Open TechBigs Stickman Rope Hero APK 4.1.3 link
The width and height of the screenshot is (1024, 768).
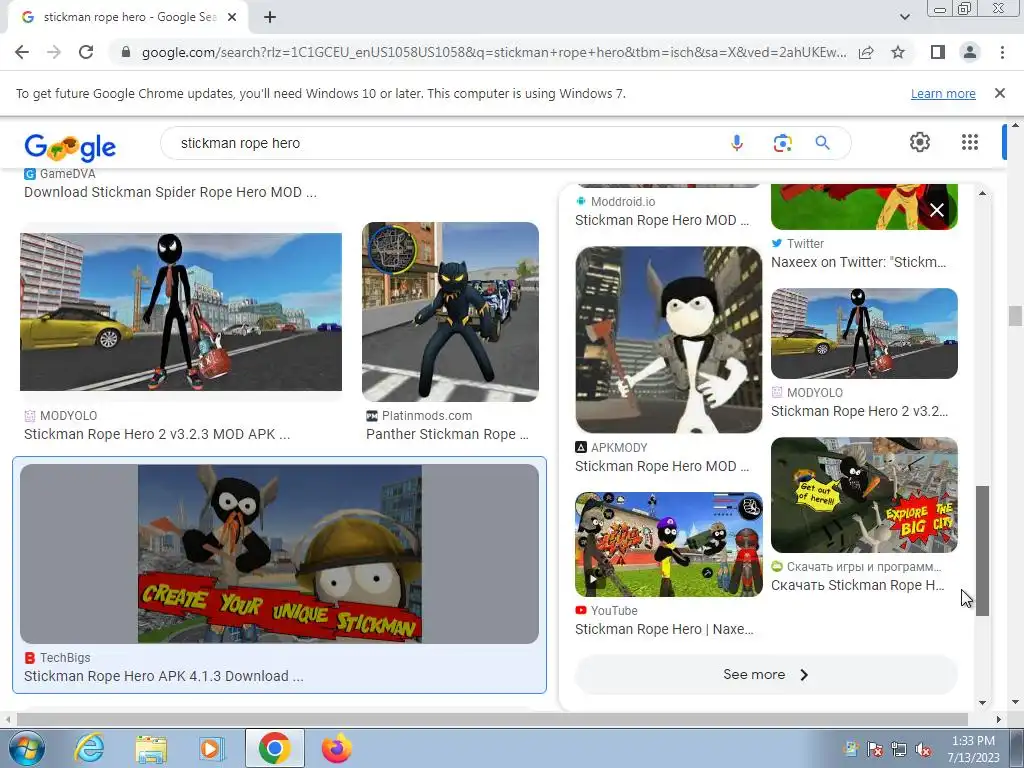(163, 676)
